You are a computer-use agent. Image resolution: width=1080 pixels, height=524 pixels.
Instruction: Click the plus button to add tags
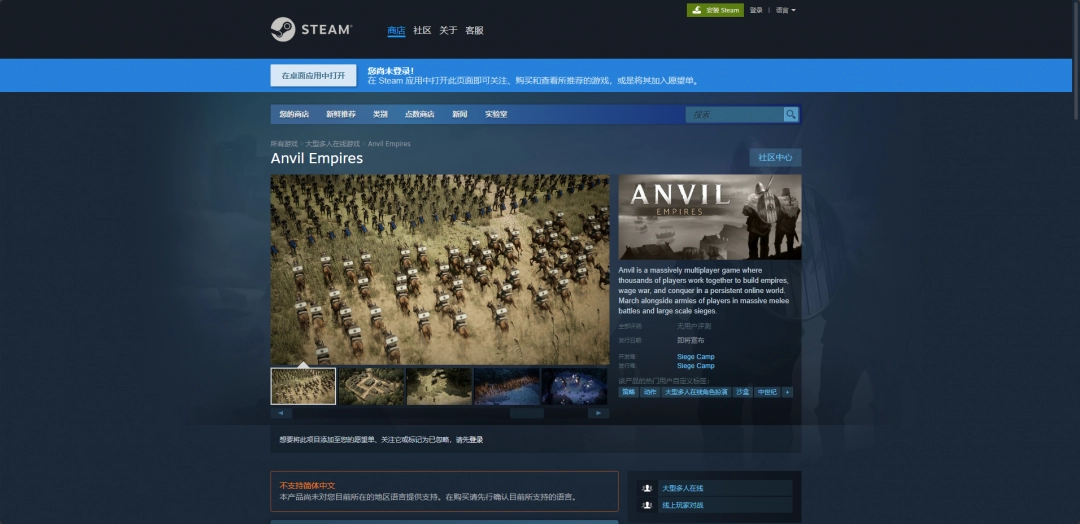tap(788, 392)
